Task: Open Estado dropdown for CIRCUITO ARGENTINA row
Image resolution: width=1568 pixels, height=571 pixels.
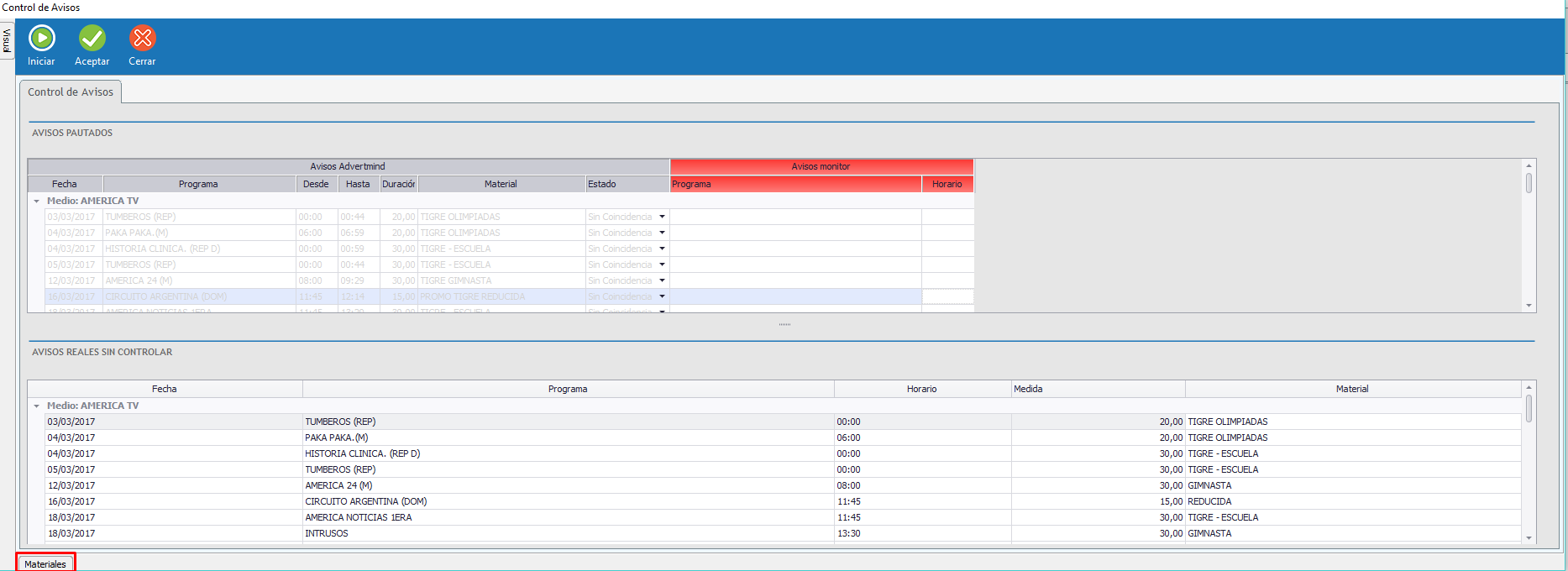Action: [x=662, y=296]
